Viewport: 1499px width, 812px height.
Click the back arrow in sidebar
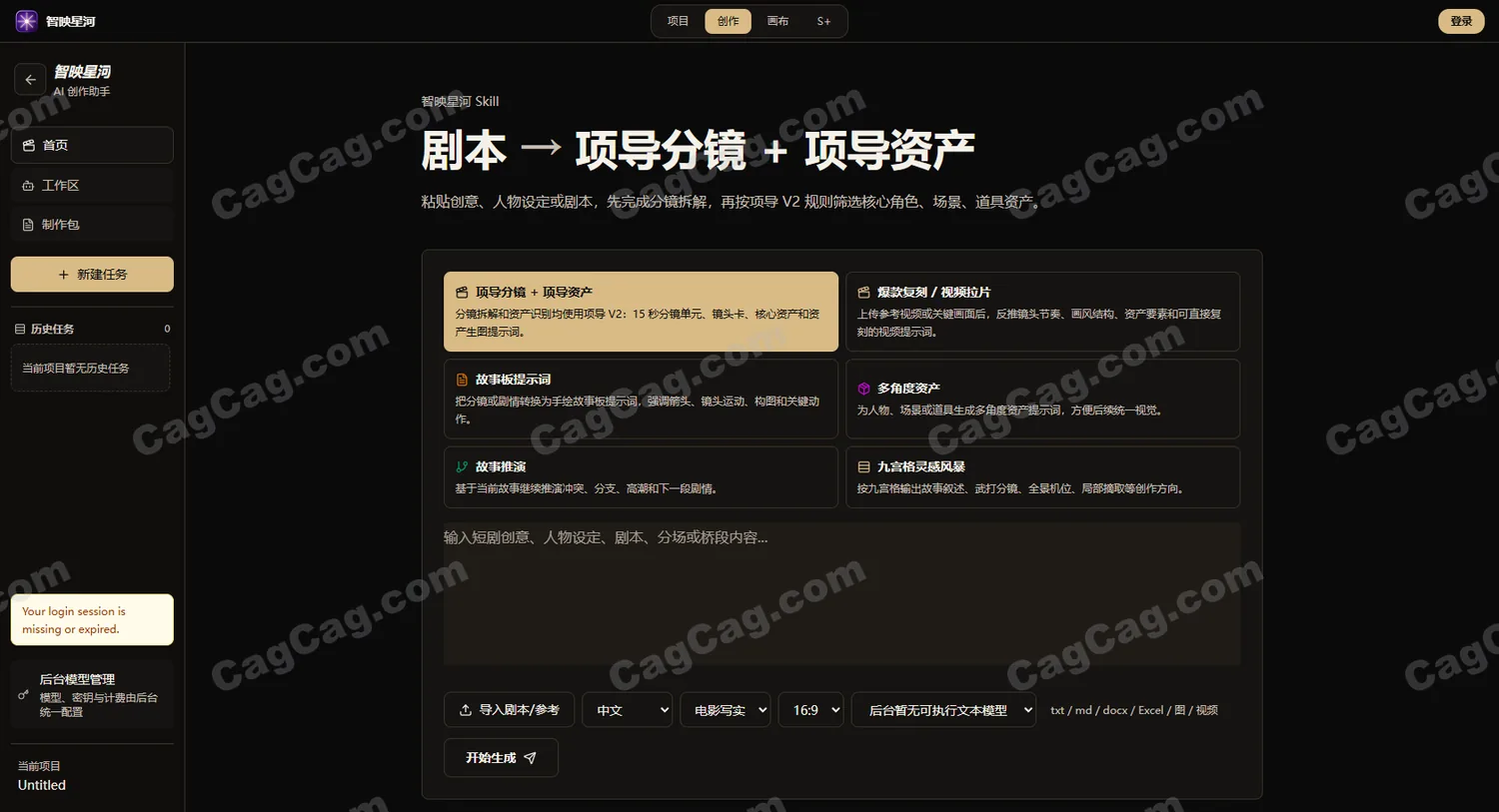[30, 80]
